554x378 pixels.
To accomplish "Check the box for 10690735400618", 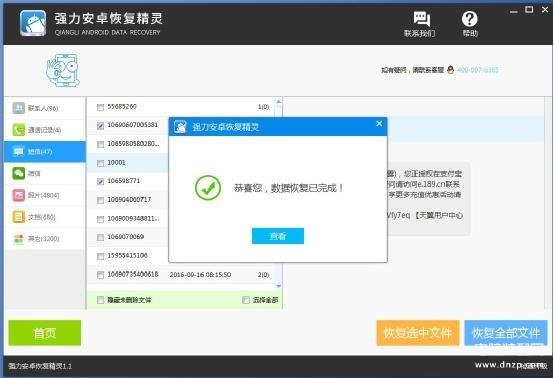I will click(x=100, y=275).
